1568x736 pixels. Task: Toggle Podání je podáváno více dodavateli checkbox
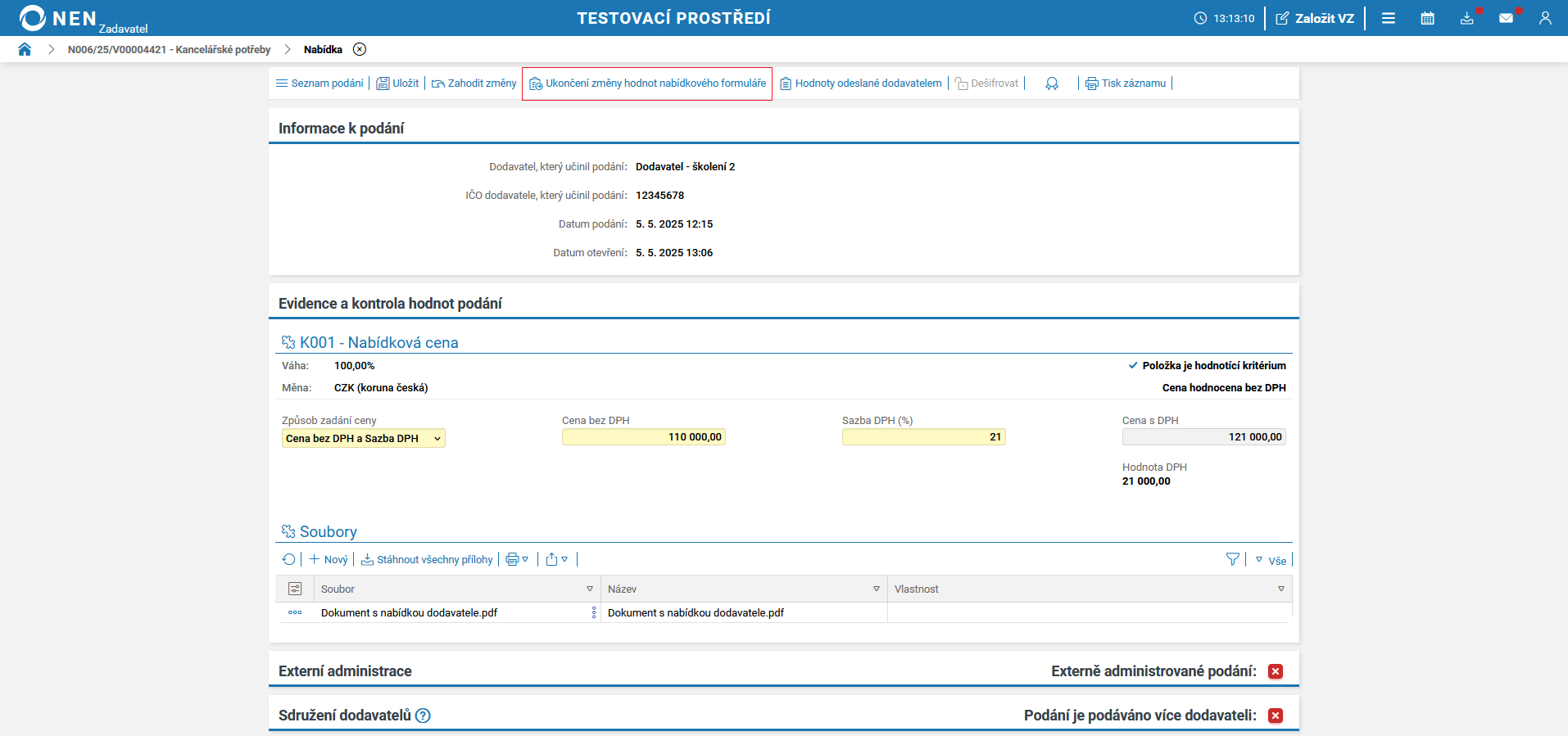(1276, 716)
